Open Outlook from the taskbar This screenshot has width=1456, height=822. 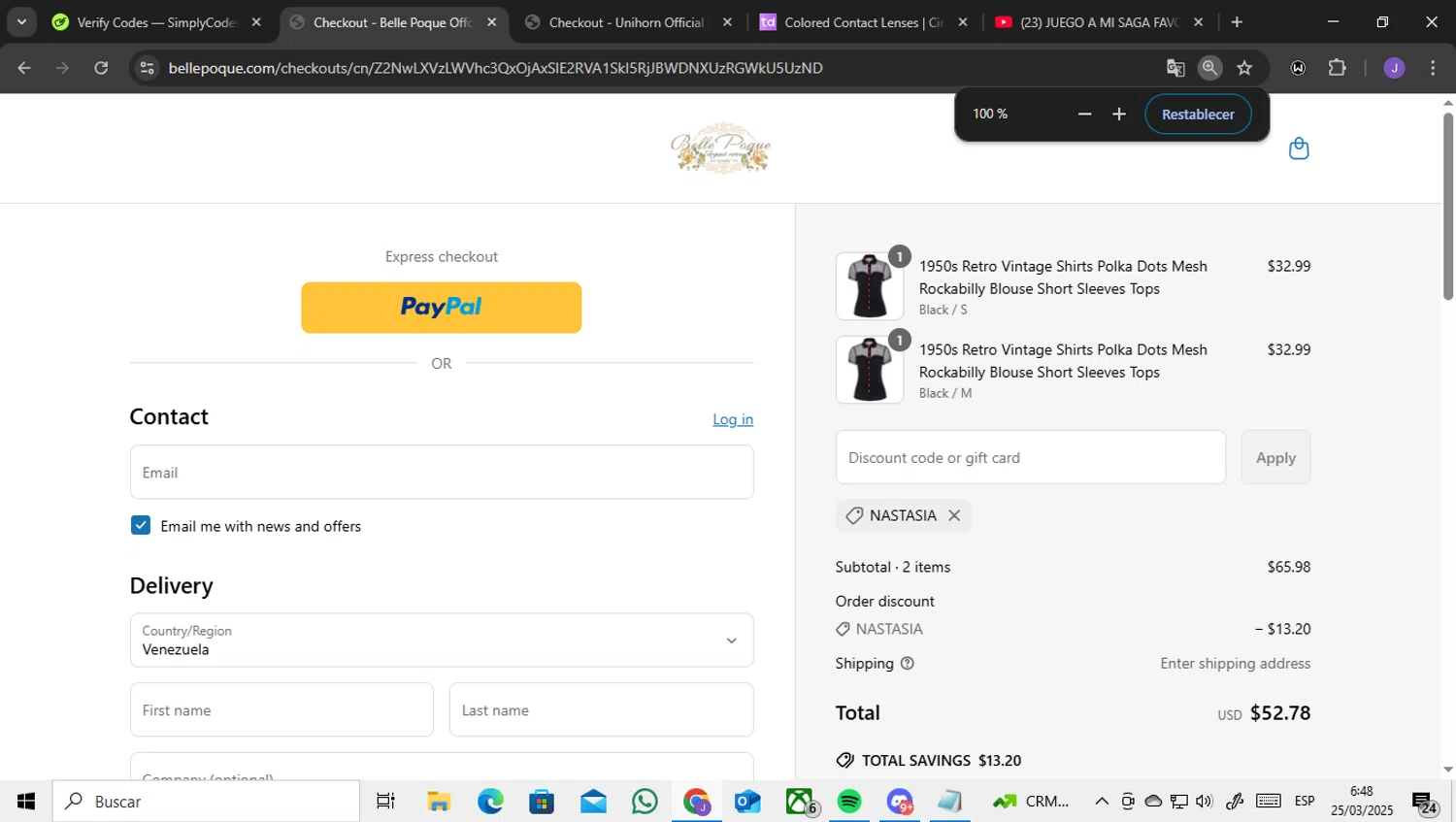tap(747, 802)
